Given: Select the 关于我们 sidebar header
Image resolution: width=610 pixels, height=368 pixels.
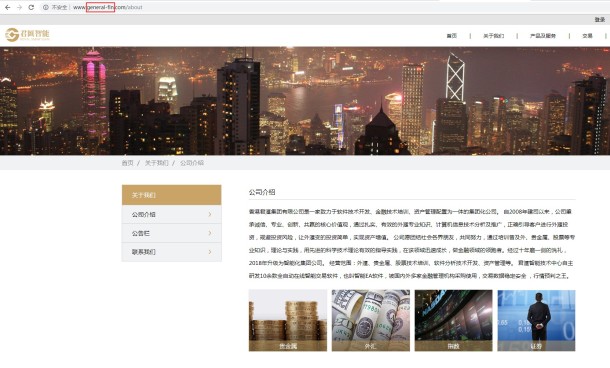Looking at the screenshot, I should coord(172,195).
